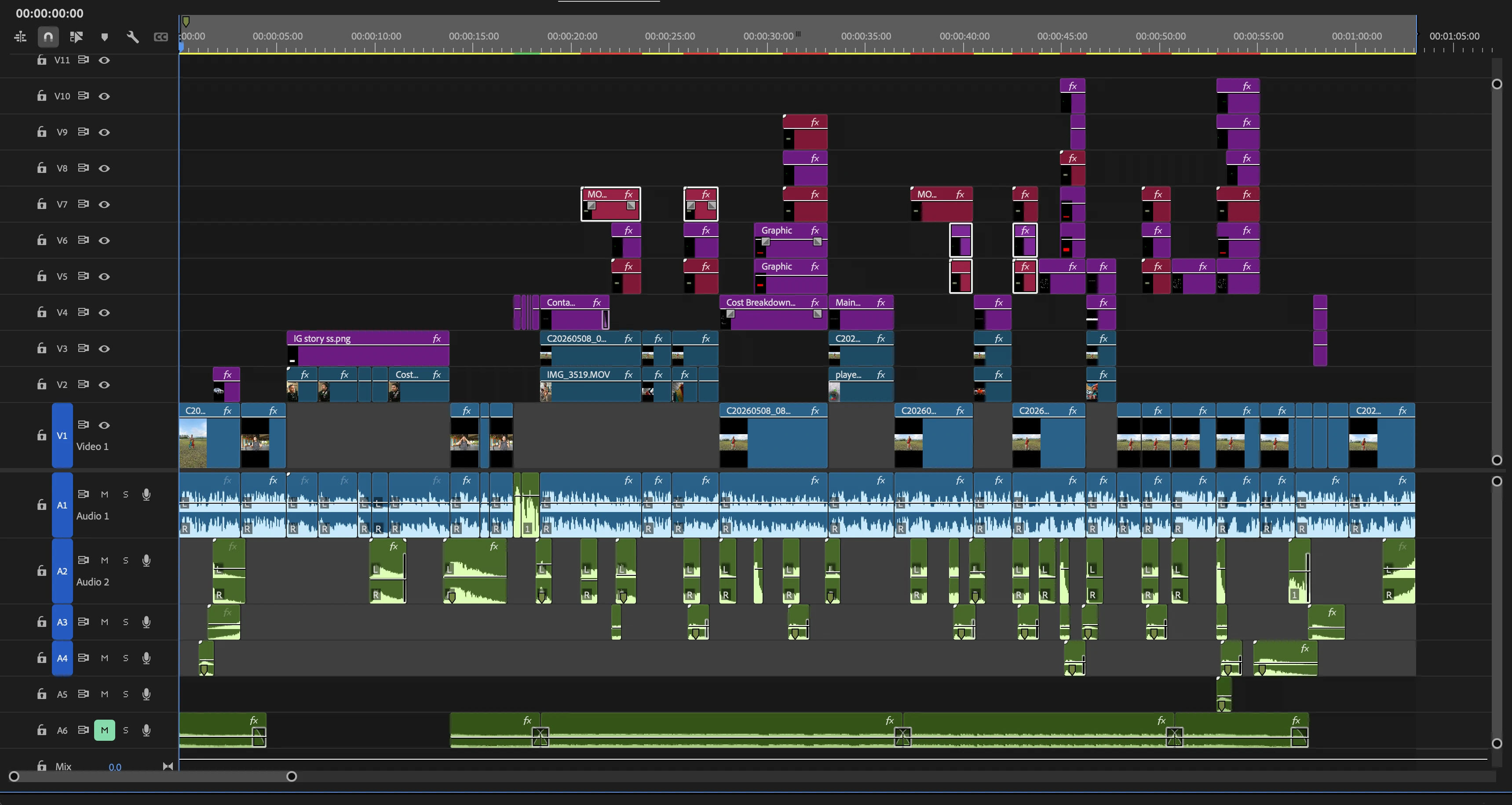Click the top handle of video tracks vertical scrollbar

point(1497,84)
